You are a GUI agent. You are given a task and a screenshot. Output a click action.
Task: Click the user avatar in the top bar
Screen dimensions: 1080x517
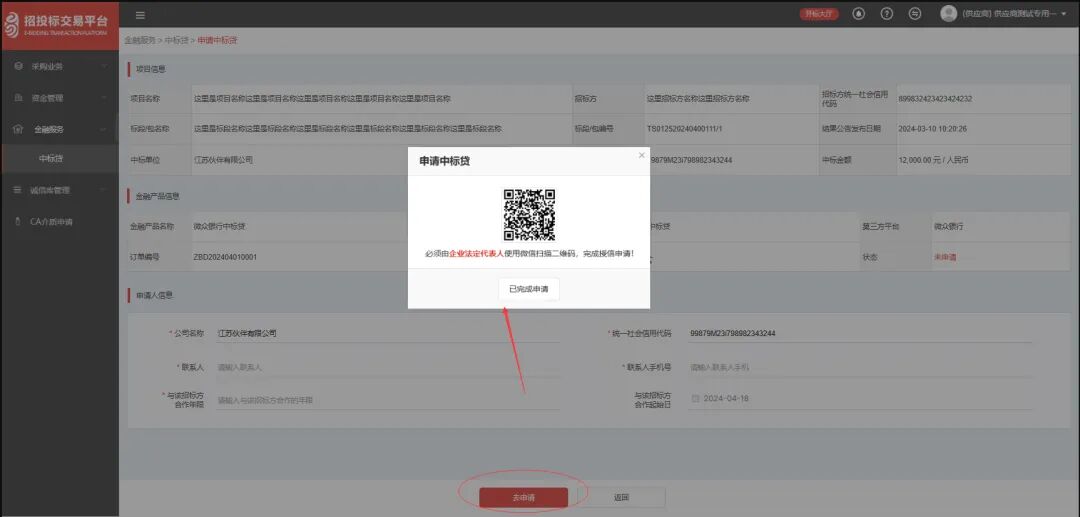[x=948, y=14]
